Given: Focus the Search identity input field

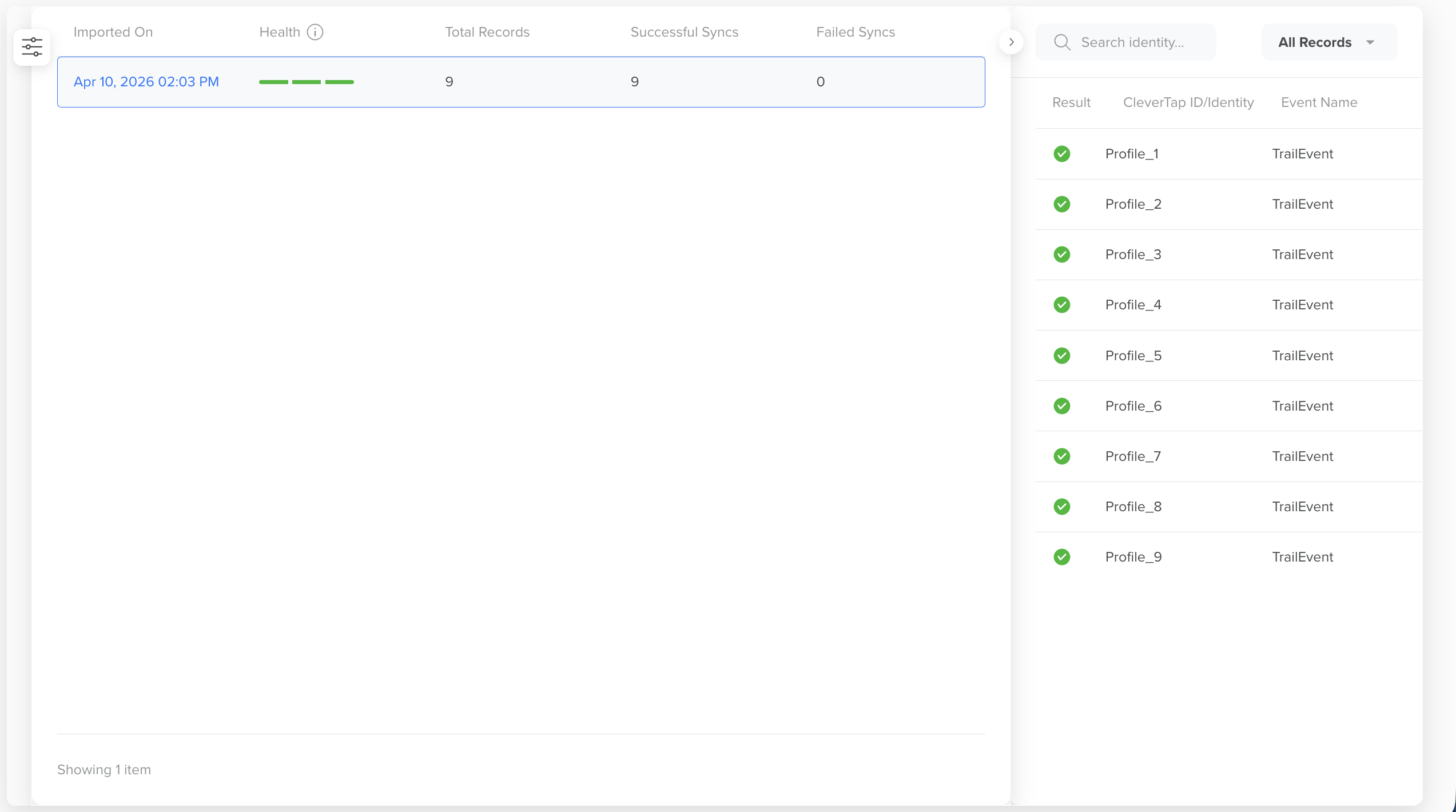Looking at the screenshot, I should pyautogui.click(x=1138, y=42).
